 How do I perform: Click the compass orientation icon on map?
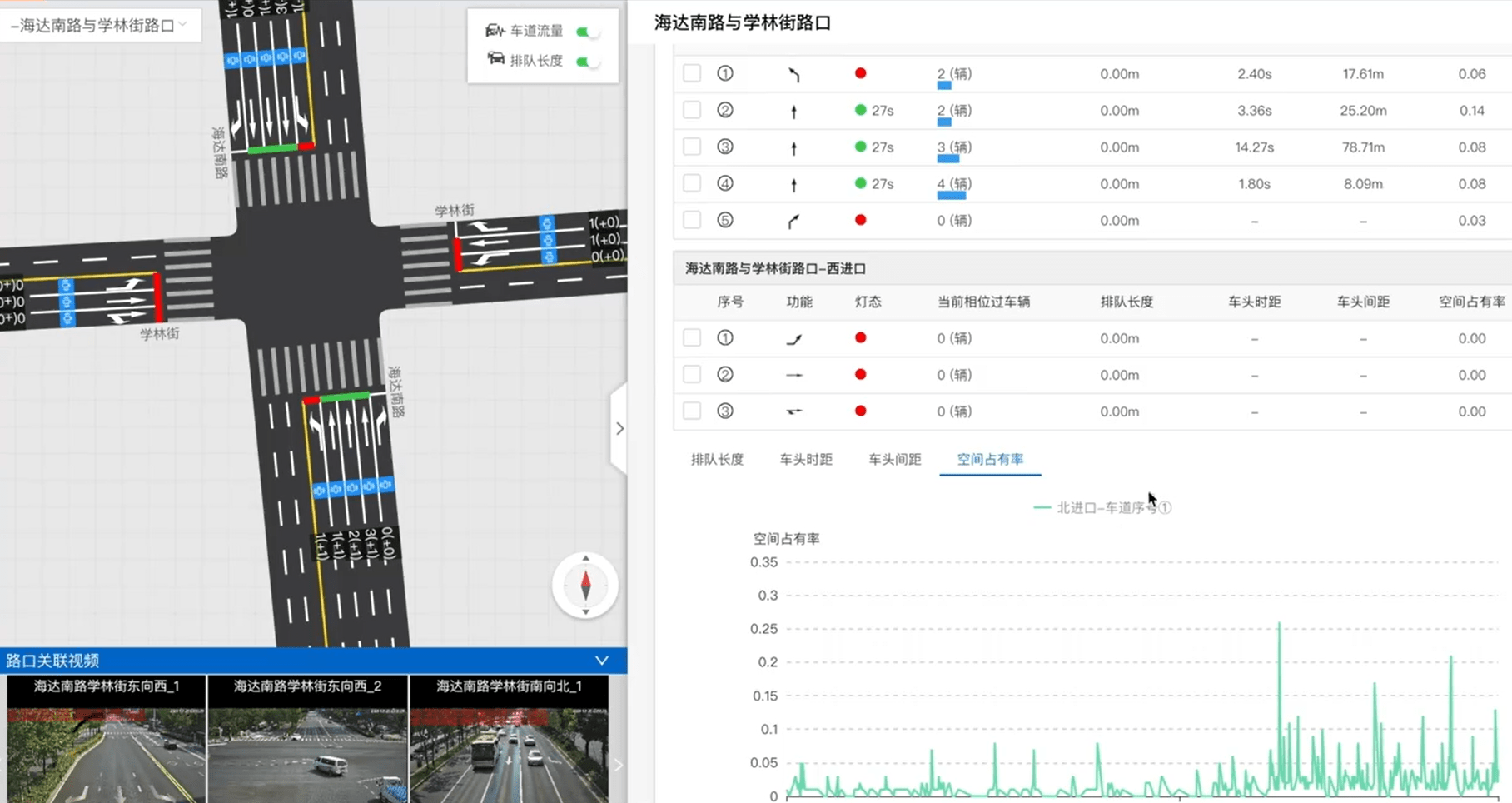point(585,586)
